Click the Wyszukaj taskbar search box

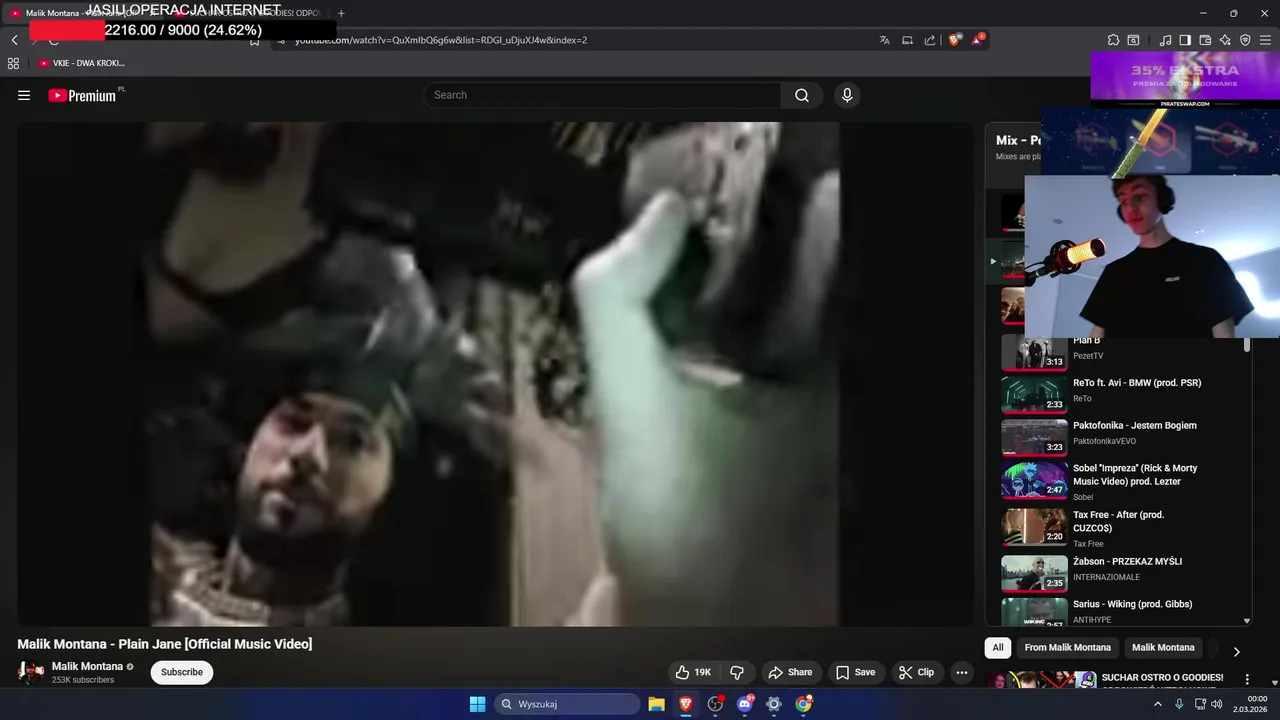point(567,704)
